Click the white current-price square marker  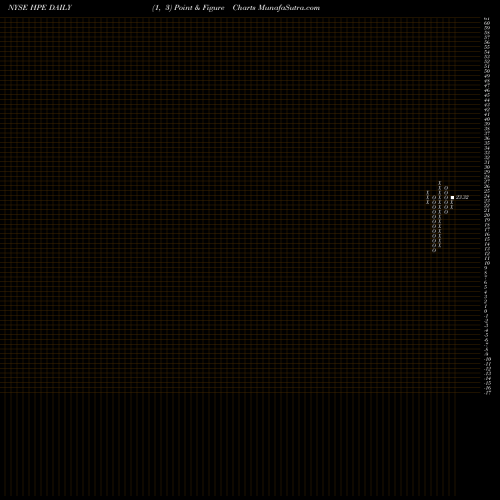[x=452, y=197]
